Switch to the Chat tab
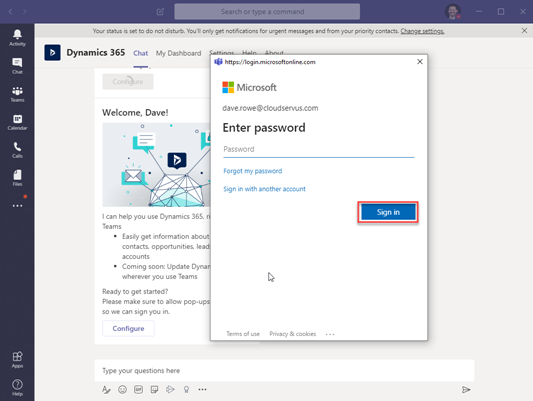The image size is (533, 401). 140,53
